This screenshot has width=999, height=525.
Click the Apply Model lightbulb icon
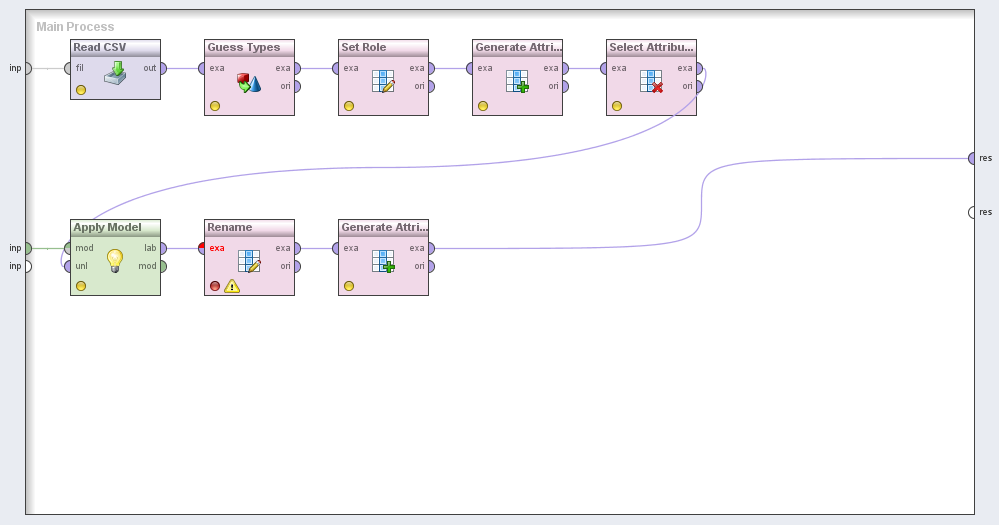tap(115, 261)
